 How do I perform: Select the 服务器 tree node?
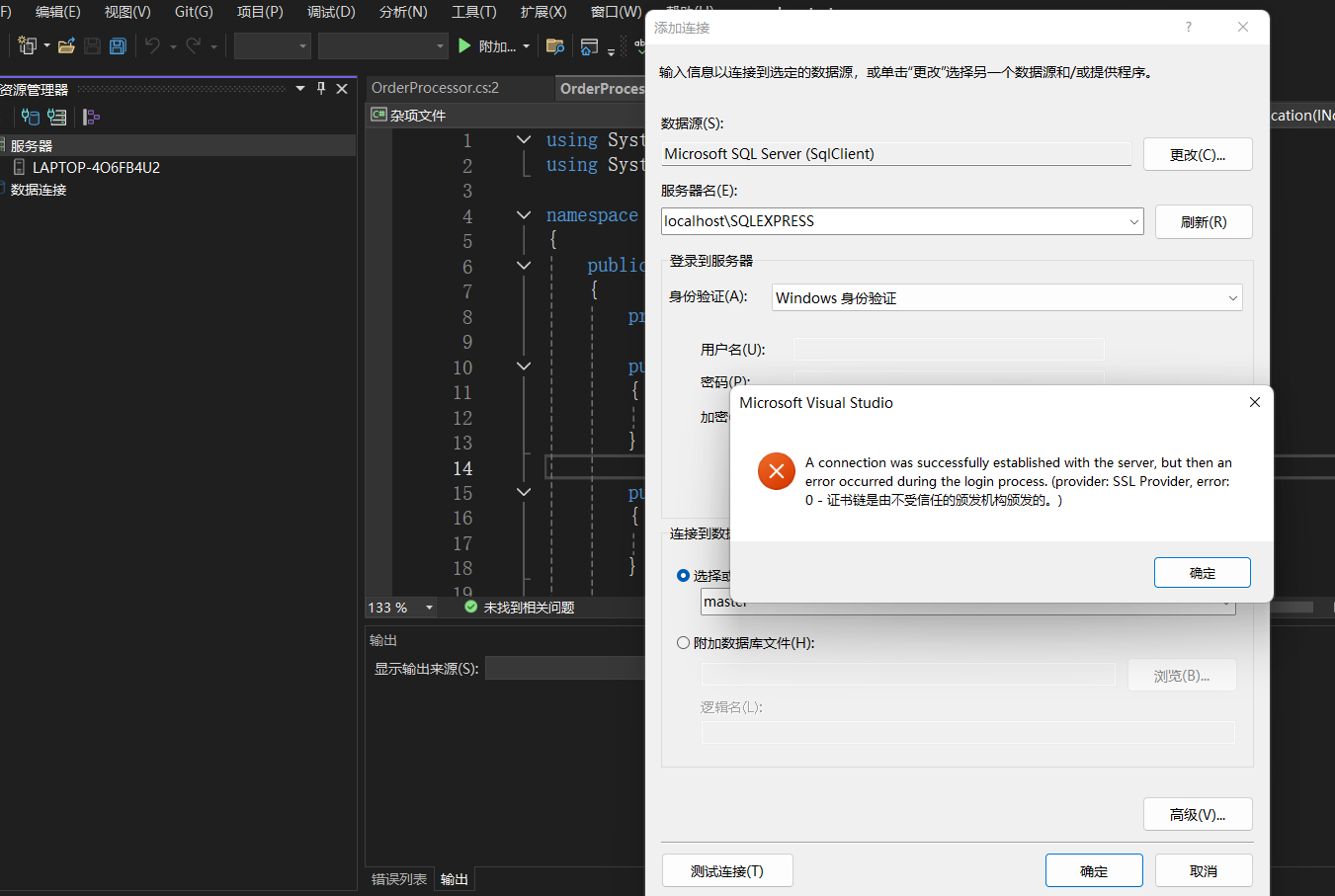32,145
